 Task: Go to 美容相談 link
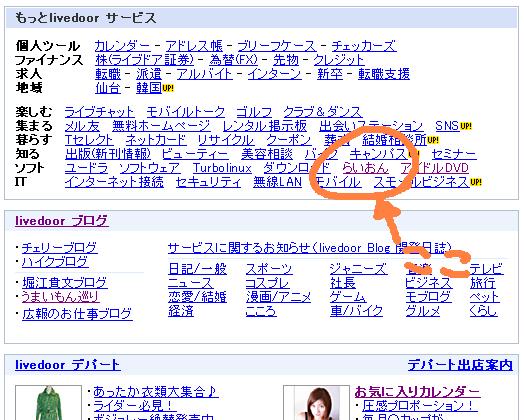(267, 154)
